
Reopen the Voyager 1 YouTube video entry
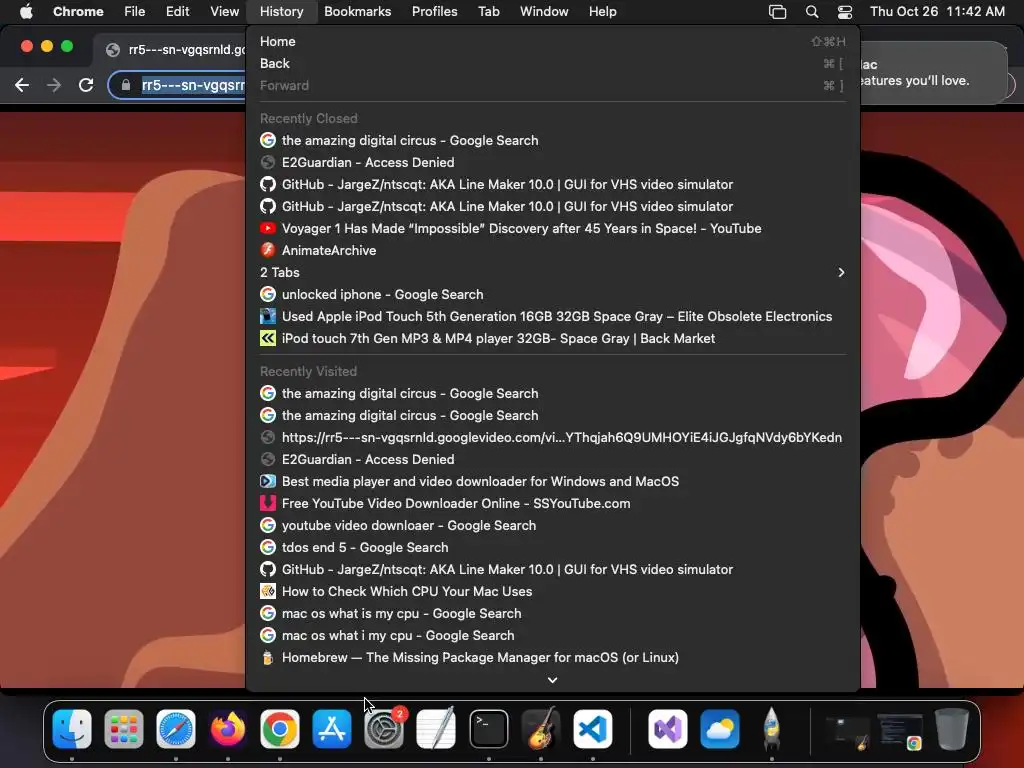(x=552, y=228)
